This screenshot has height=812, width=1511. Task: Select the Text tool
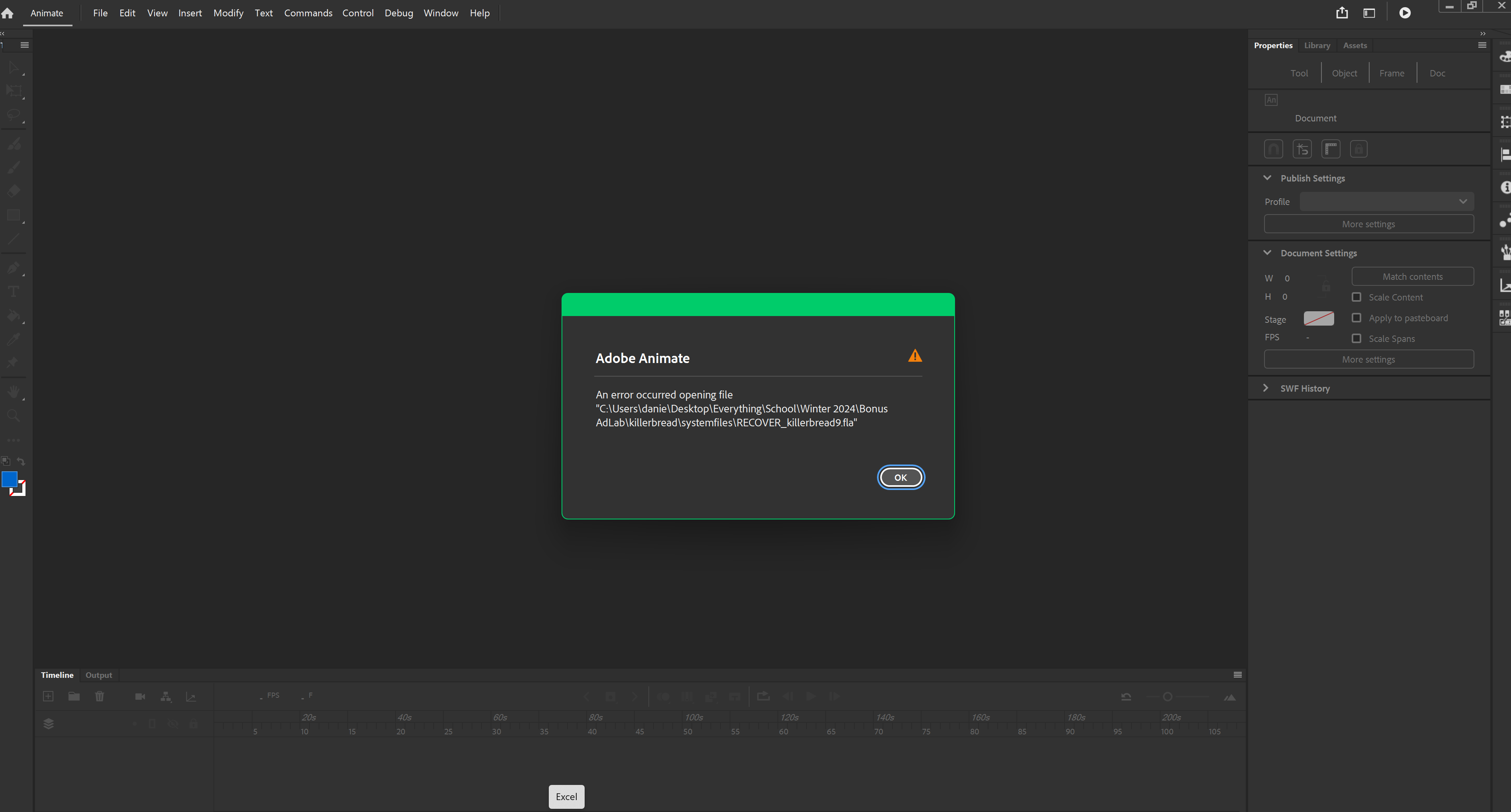14,291
